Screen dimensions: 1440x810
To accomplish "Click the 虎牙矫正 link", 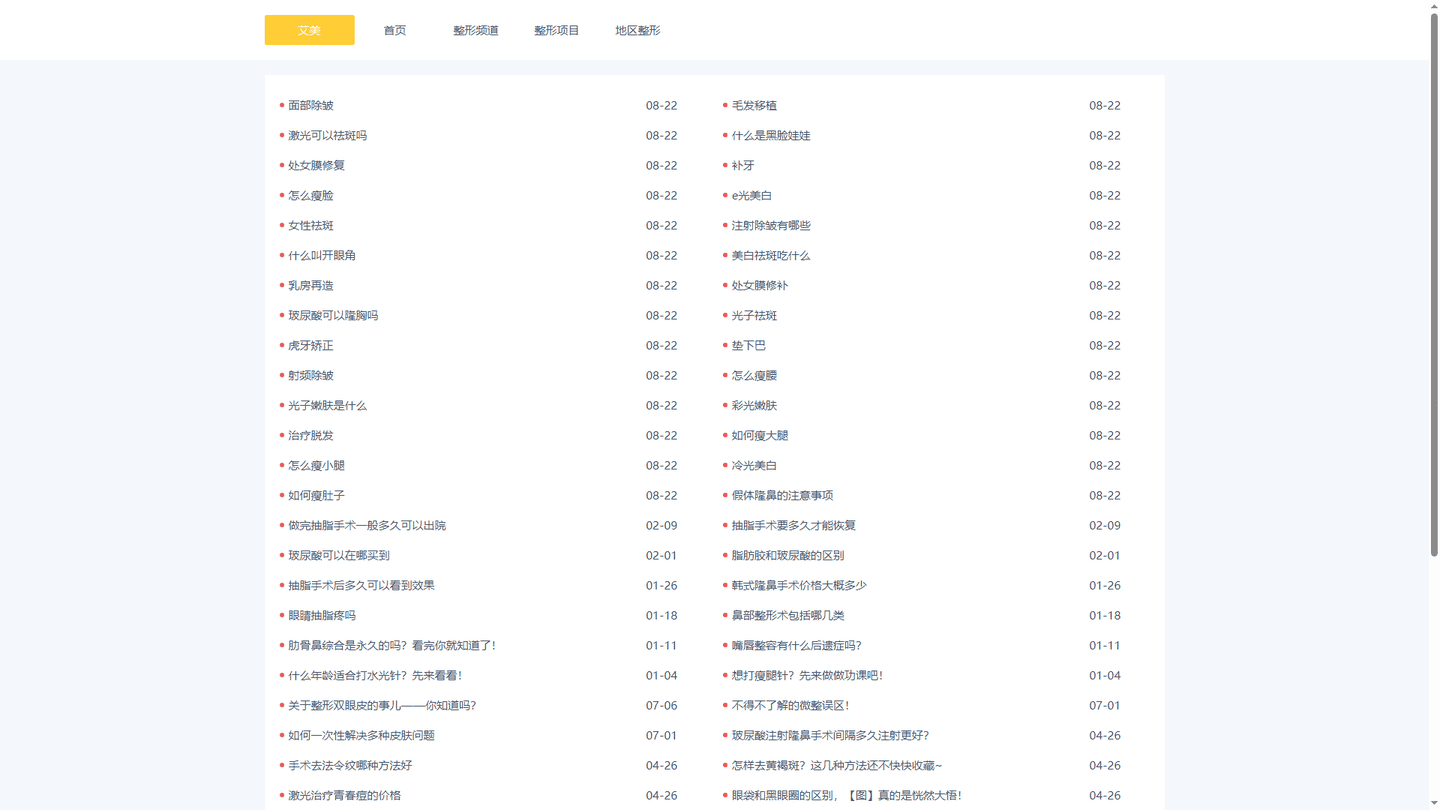I will [311, 345].
